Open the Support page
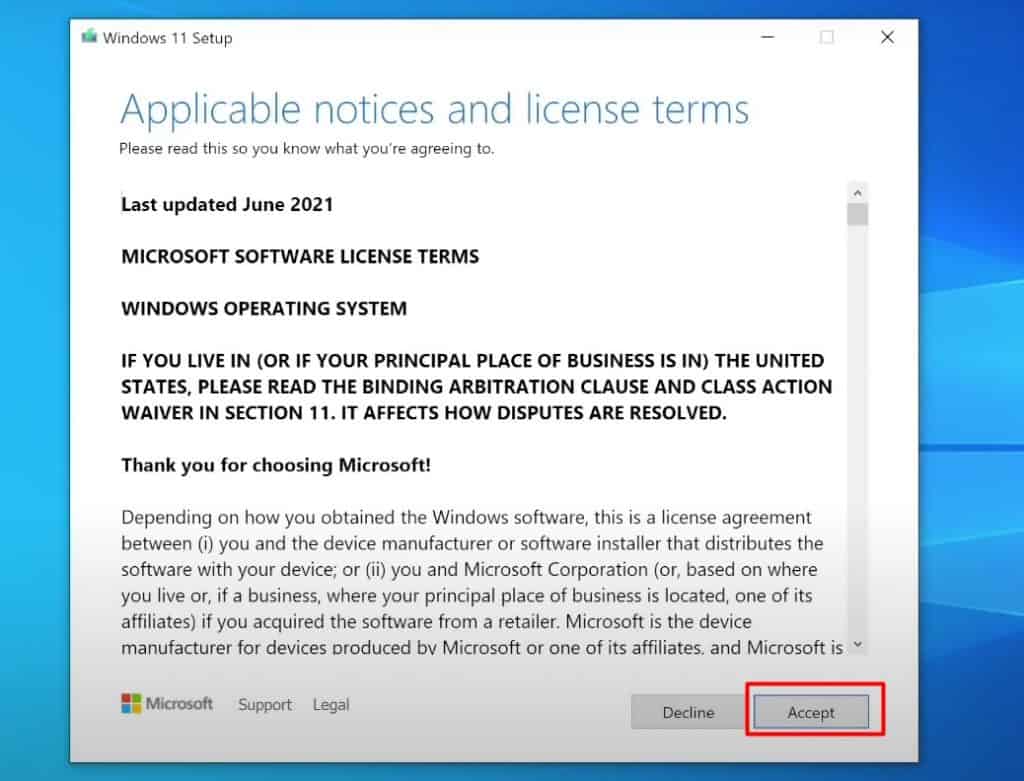 pos(264,704)
